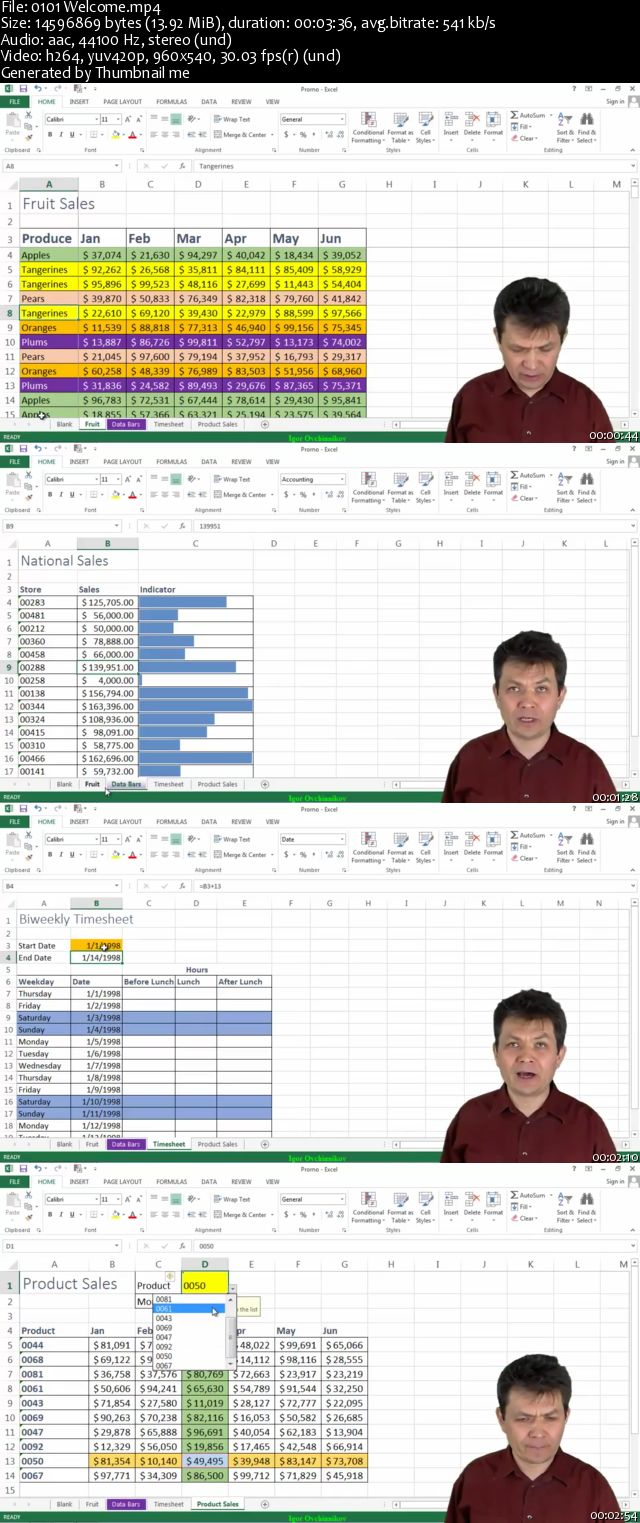Click Conditional Formatting in the Fruit Sales frame
Viewport: 640px width, 1523px height.
(368, 127)
